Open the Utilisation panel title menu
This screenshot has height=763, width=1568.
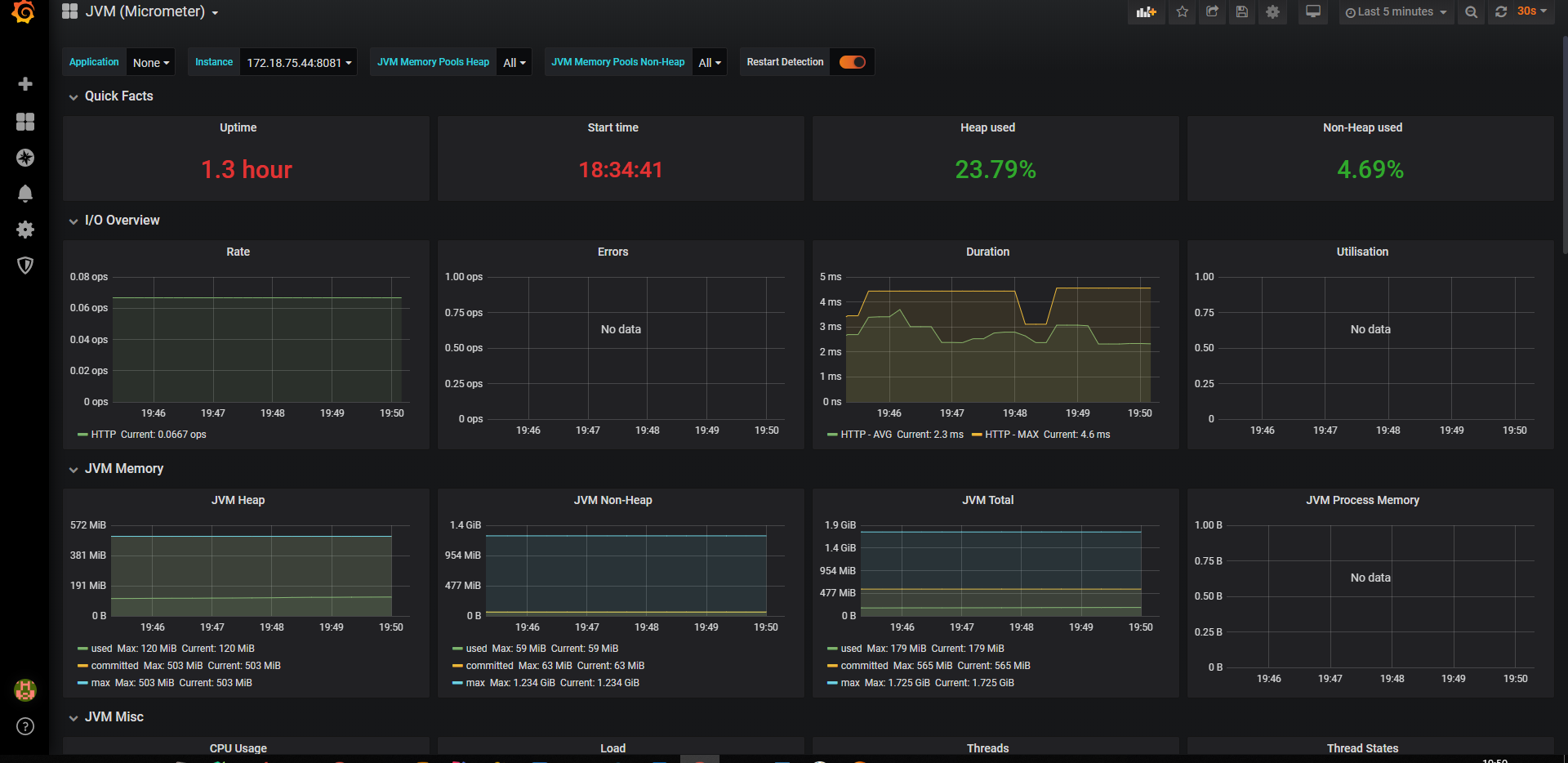(1363, 252)
